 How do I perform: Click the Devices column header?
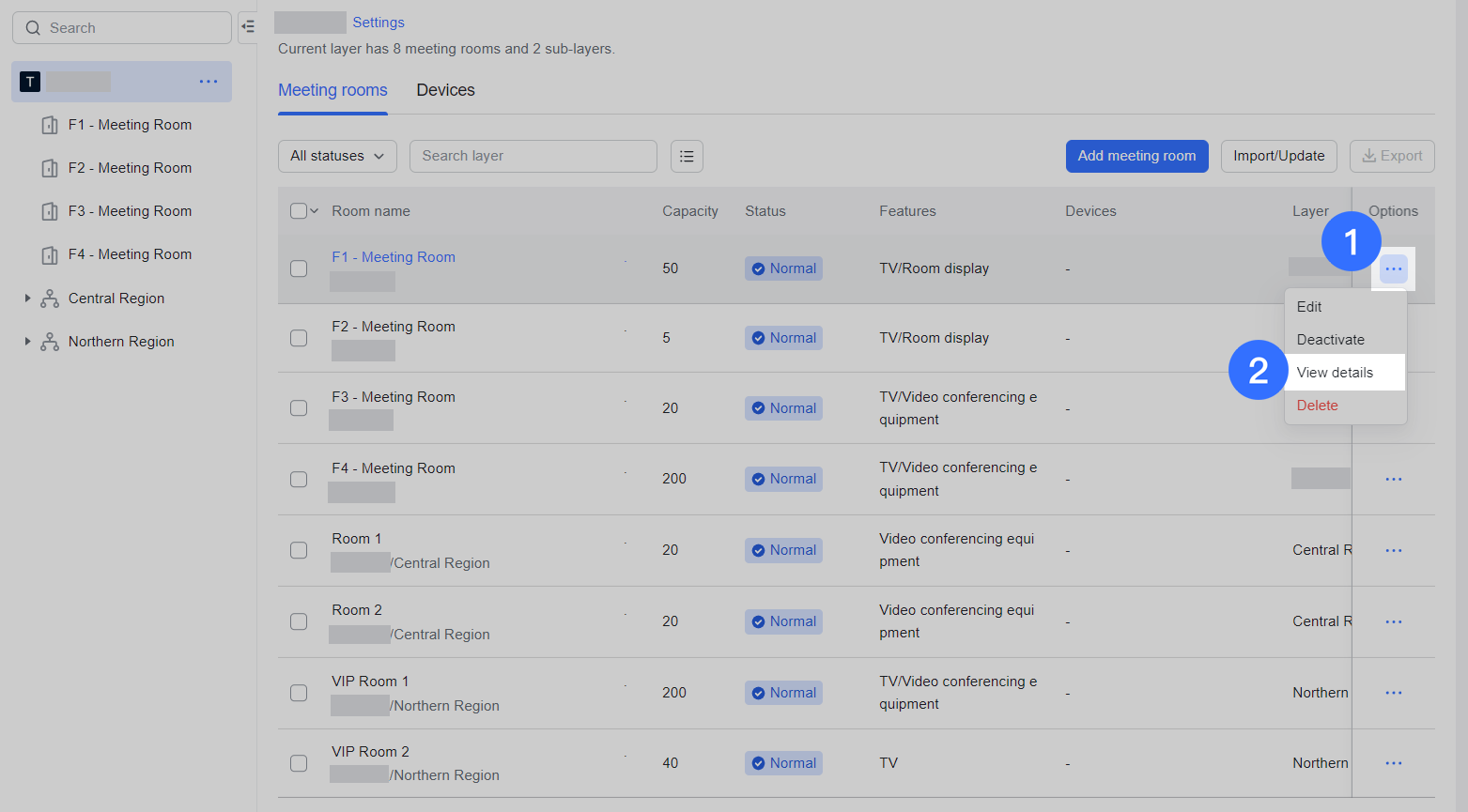pos(1090,211)
